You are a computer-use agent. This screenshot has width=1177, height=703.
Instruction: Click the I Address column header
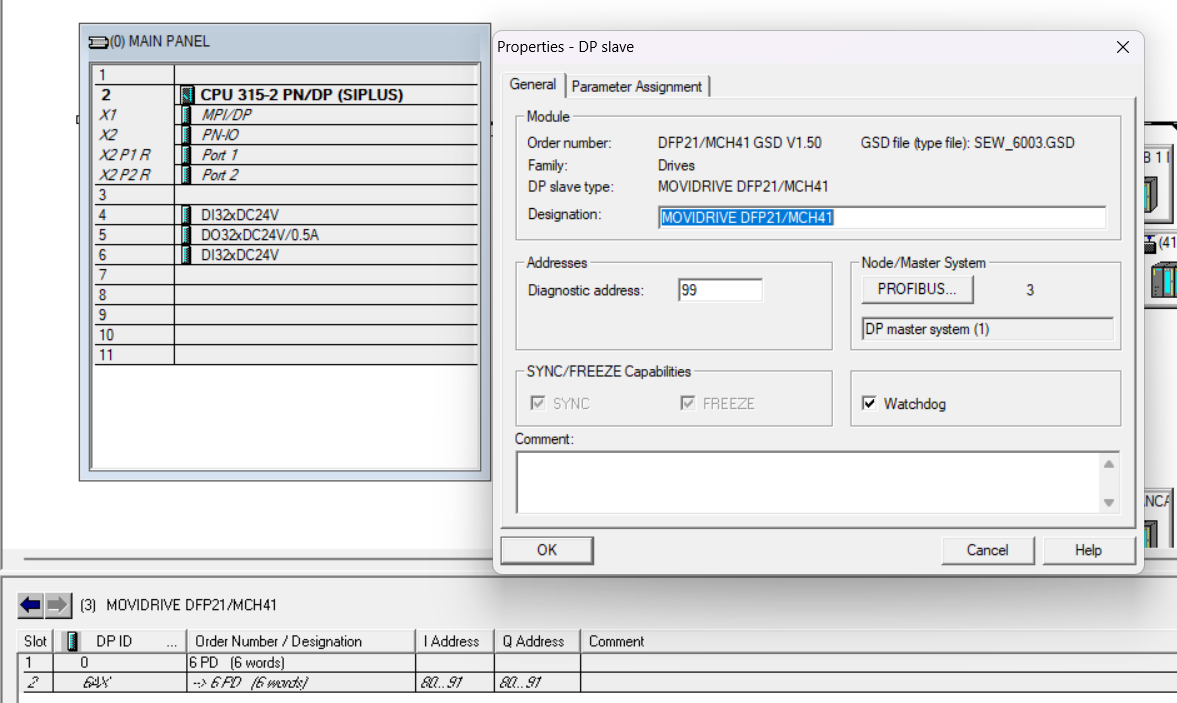(455, 641)
